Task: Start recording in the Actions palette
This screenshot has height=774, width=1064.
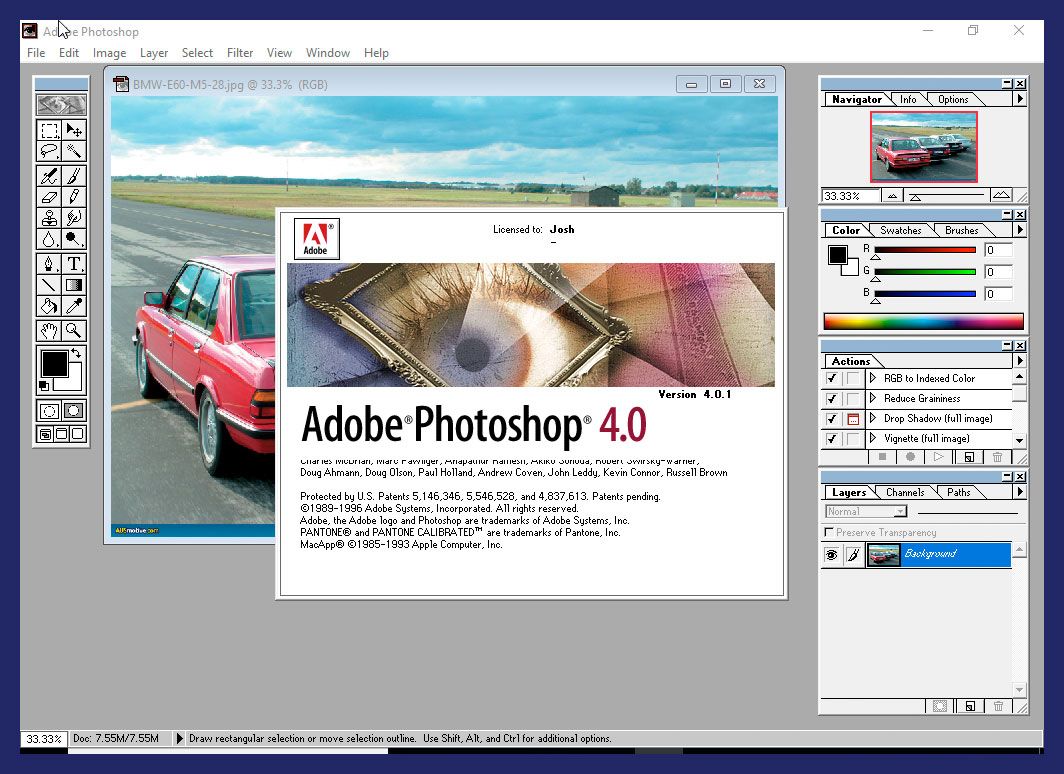Action: click(910, 457)
